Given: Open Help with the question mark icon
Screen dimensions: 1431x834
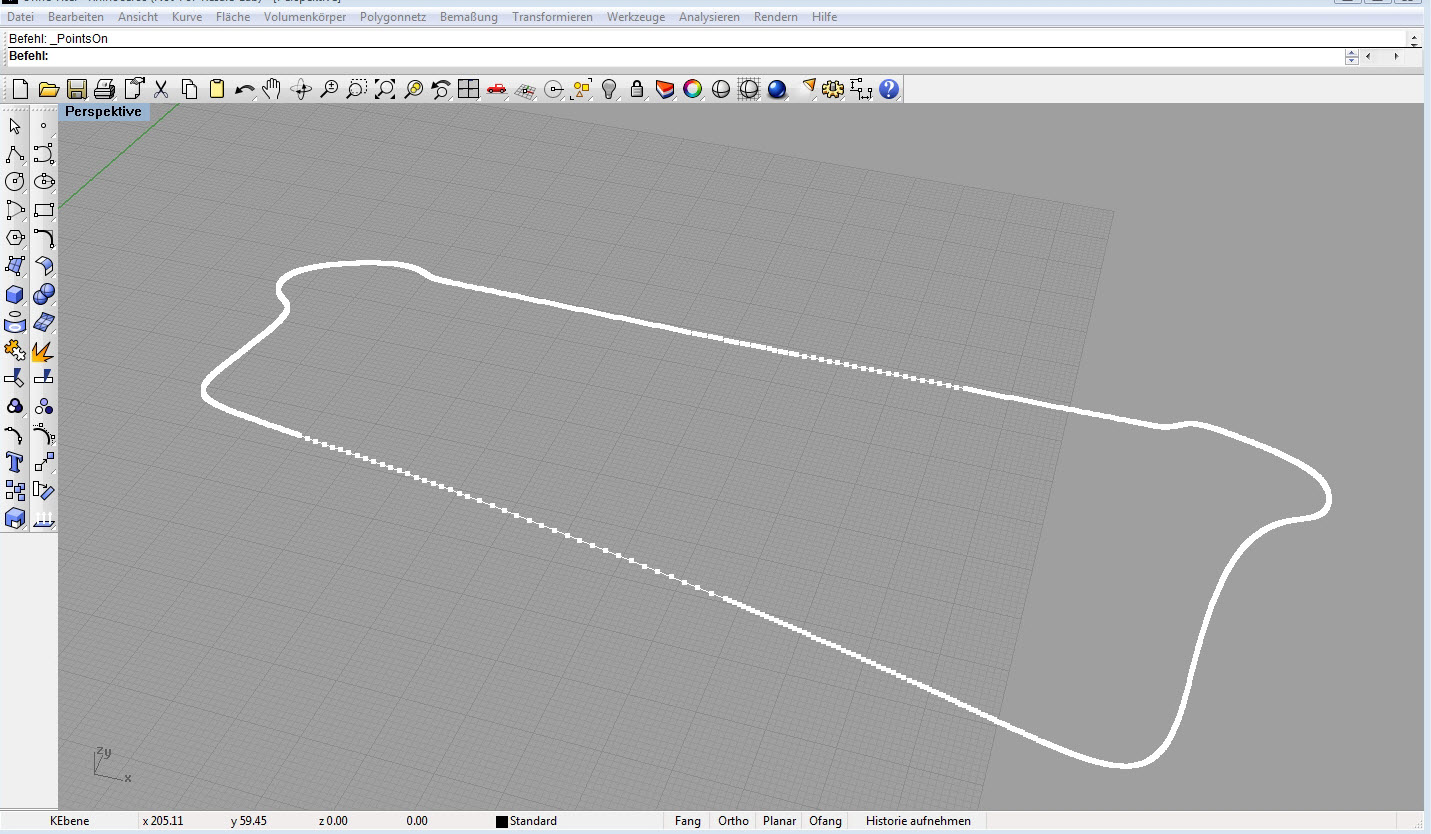Looking at the screenshot, I should click(889, 89).
